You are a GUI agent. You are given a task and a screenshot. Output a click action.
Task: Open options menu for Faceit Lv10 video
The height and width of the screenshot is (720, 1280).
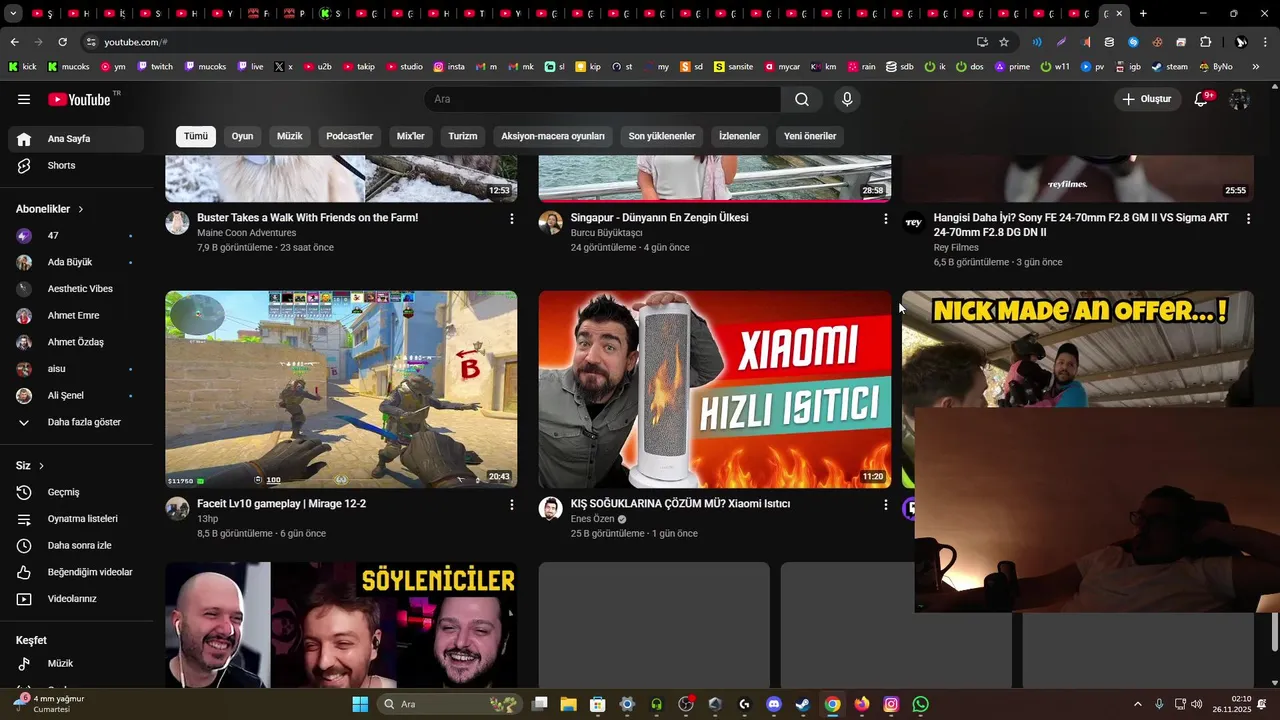(512, 505)
